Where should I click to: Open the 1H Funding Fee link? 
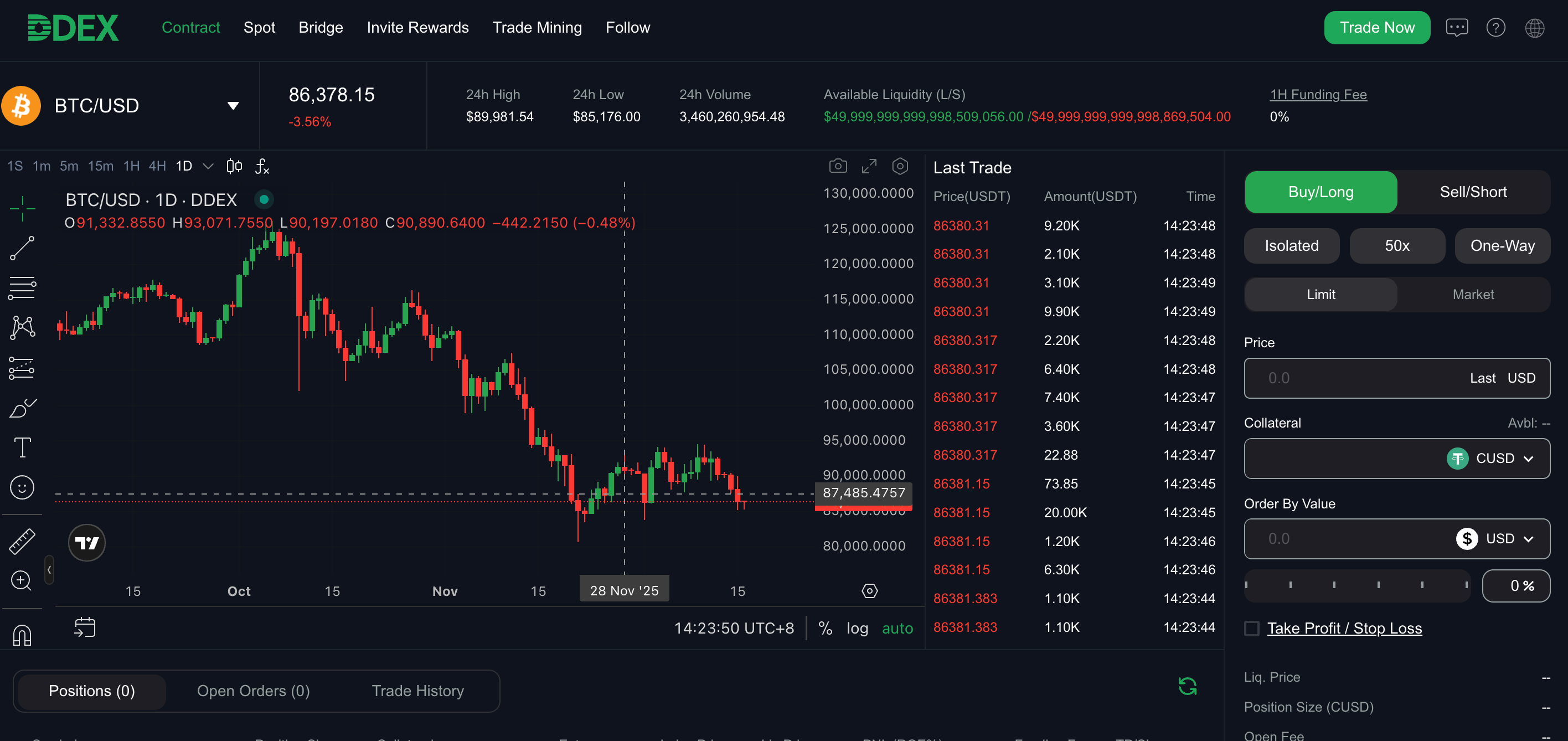point(1318,94)
